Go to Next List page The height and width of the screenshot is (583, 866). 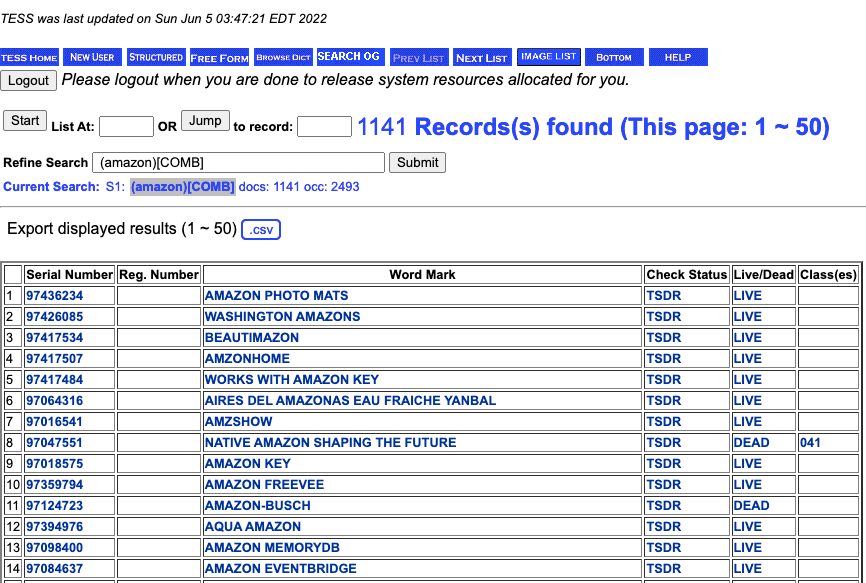click(x=482, y=57)
